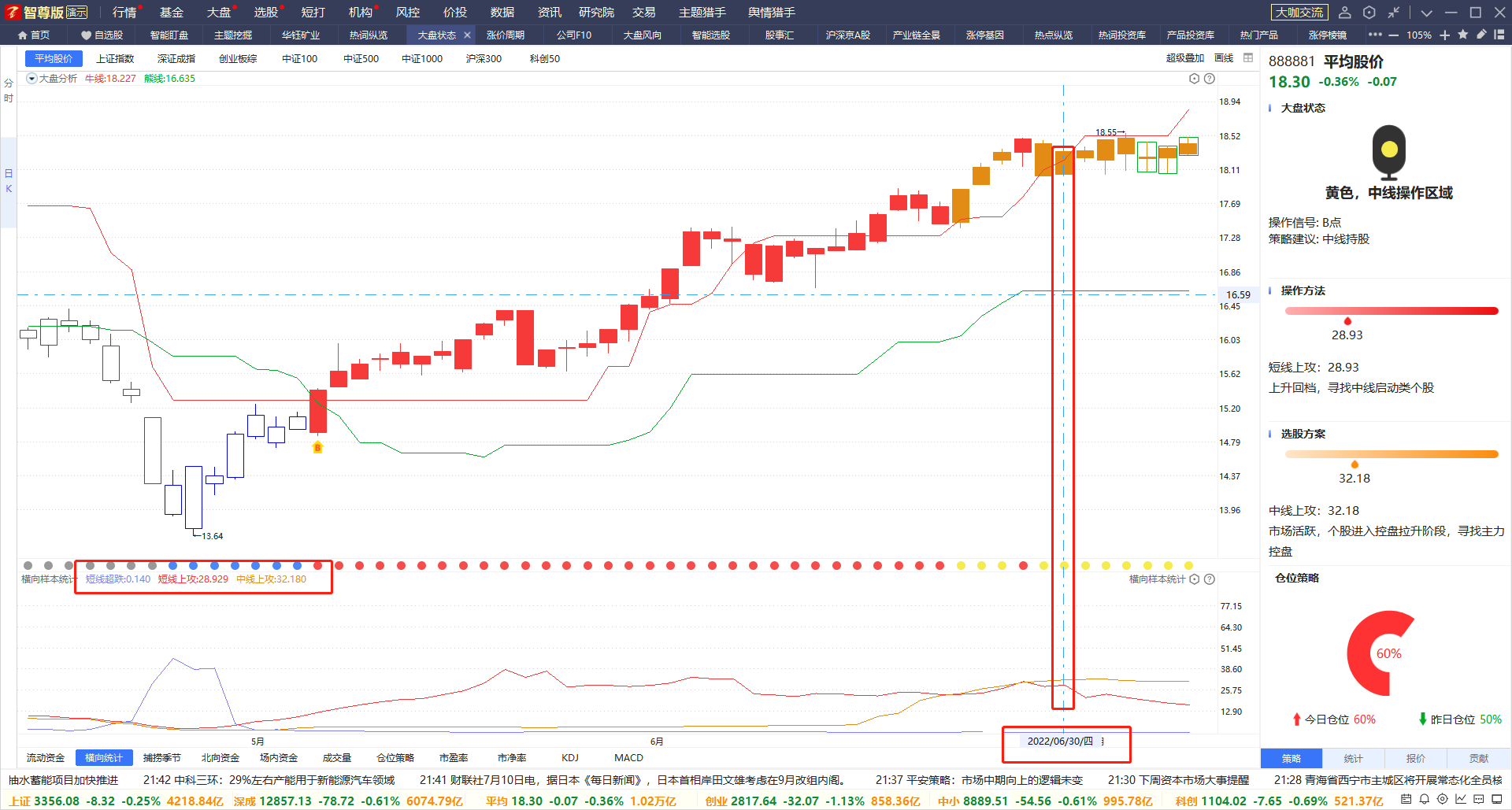
Task: Click the line chart icon in status bar
Action: point(1461,800)
